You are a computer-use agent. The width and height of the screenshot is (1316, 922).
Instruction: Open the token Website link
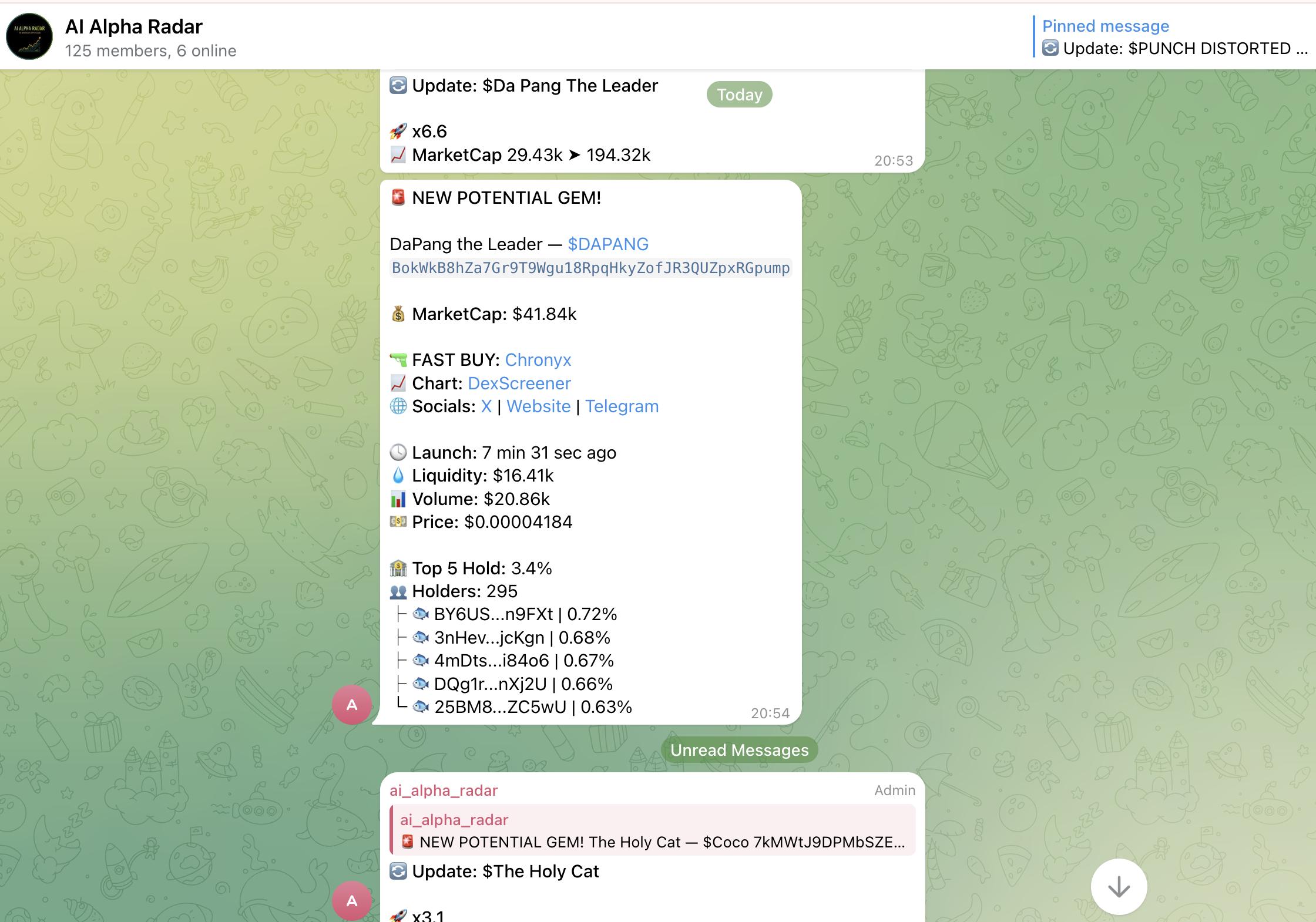[x=538, y=406]
